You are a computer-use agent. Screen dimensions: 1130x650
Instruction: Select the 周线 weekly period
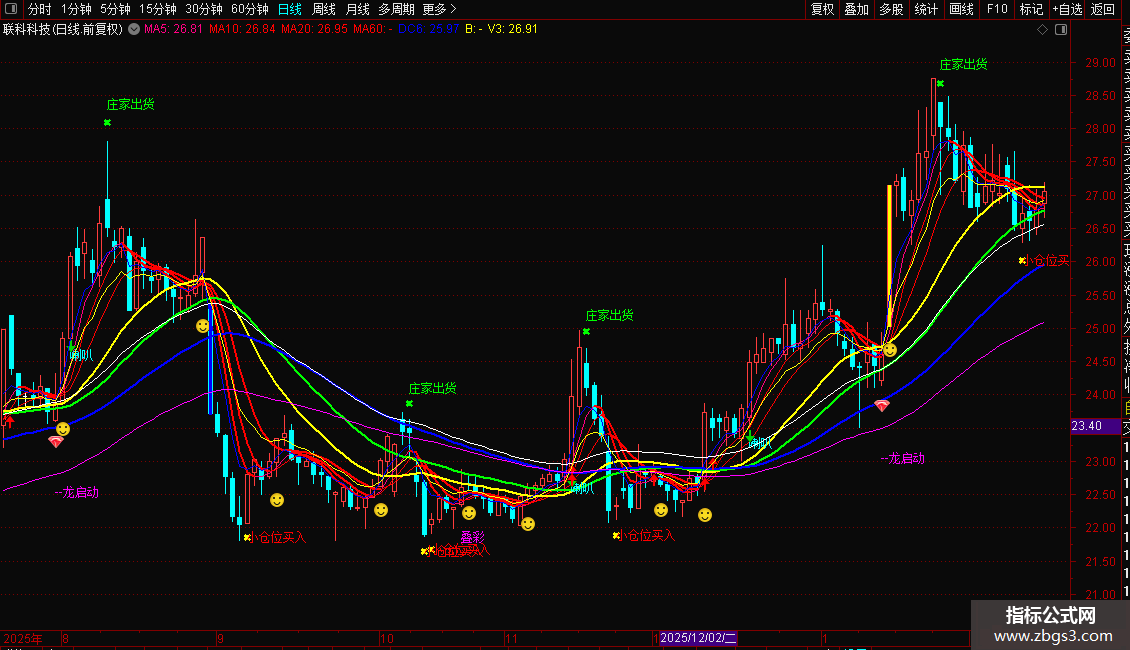click(324, 9)
